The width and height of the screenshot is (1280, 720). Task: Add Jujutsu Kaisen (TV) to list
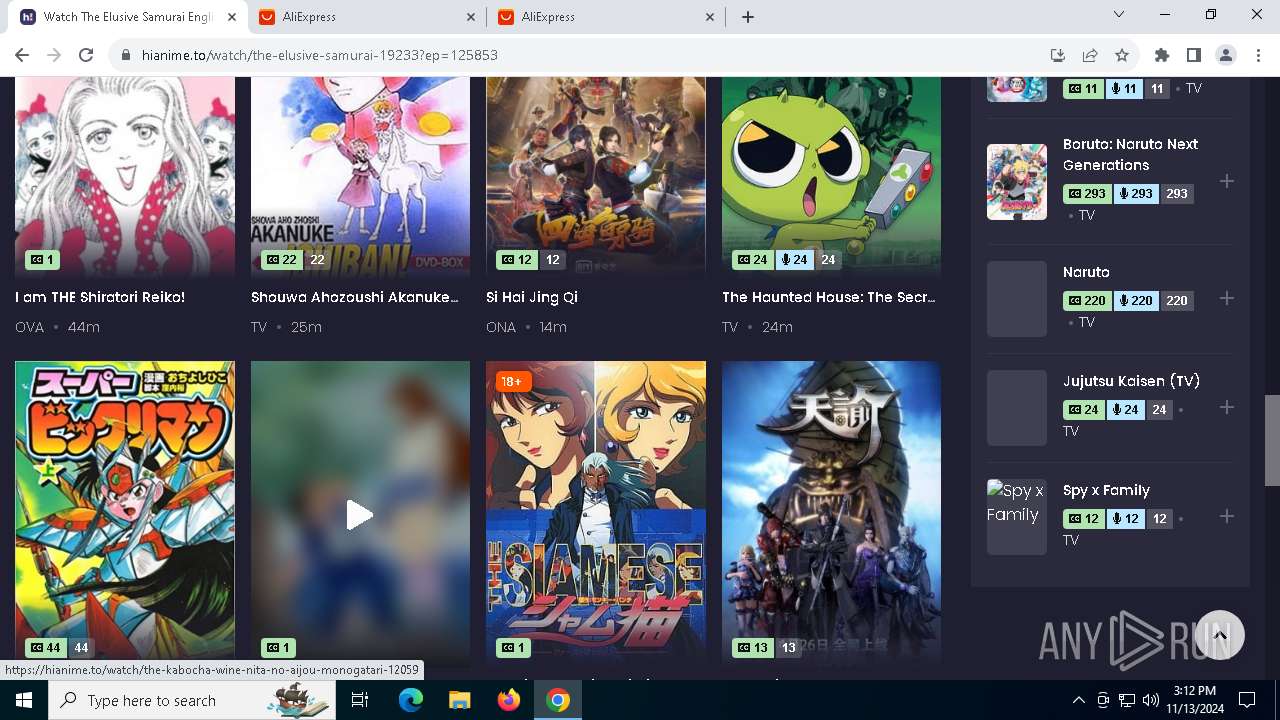pyautogui.click(x=1227, y=407)
